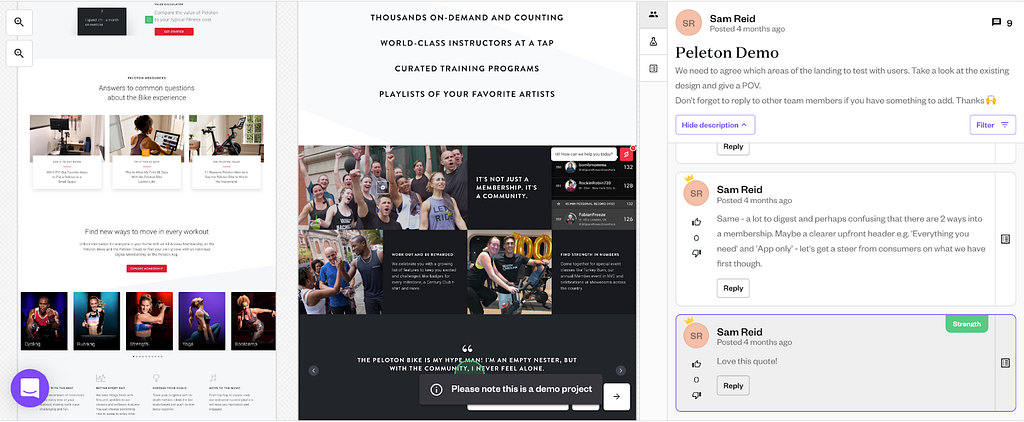Select the Strength class thumbnail

(x=149, y=321)
